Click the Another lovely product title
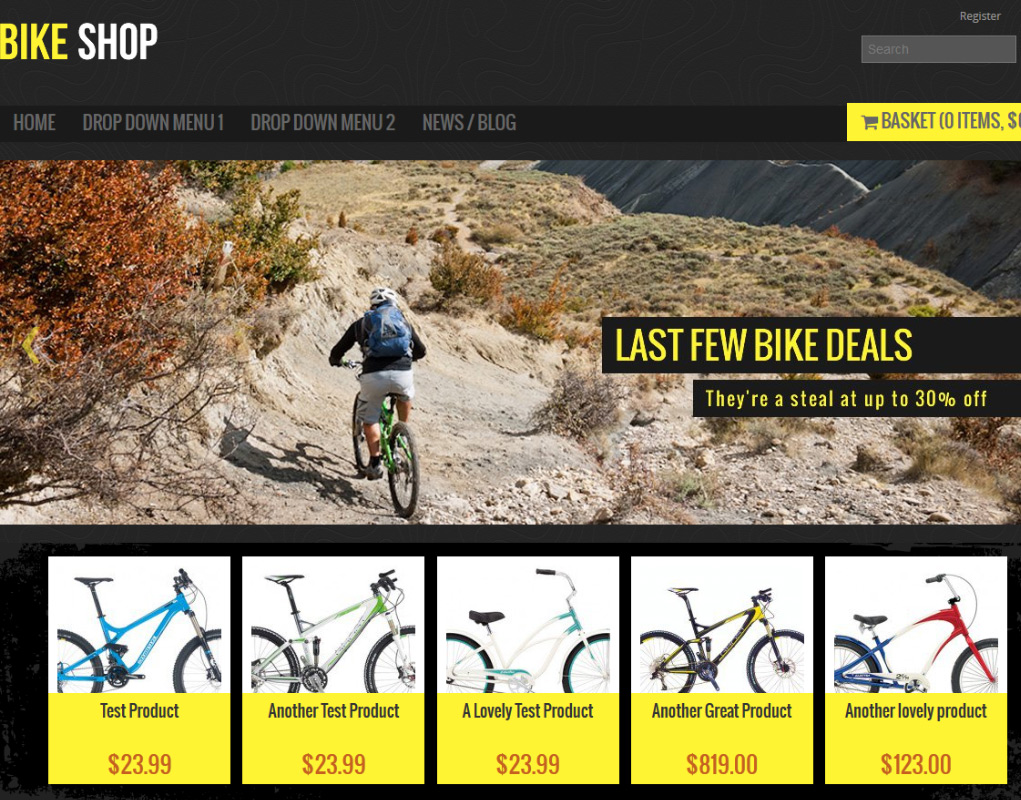 (x=916, y=711)
